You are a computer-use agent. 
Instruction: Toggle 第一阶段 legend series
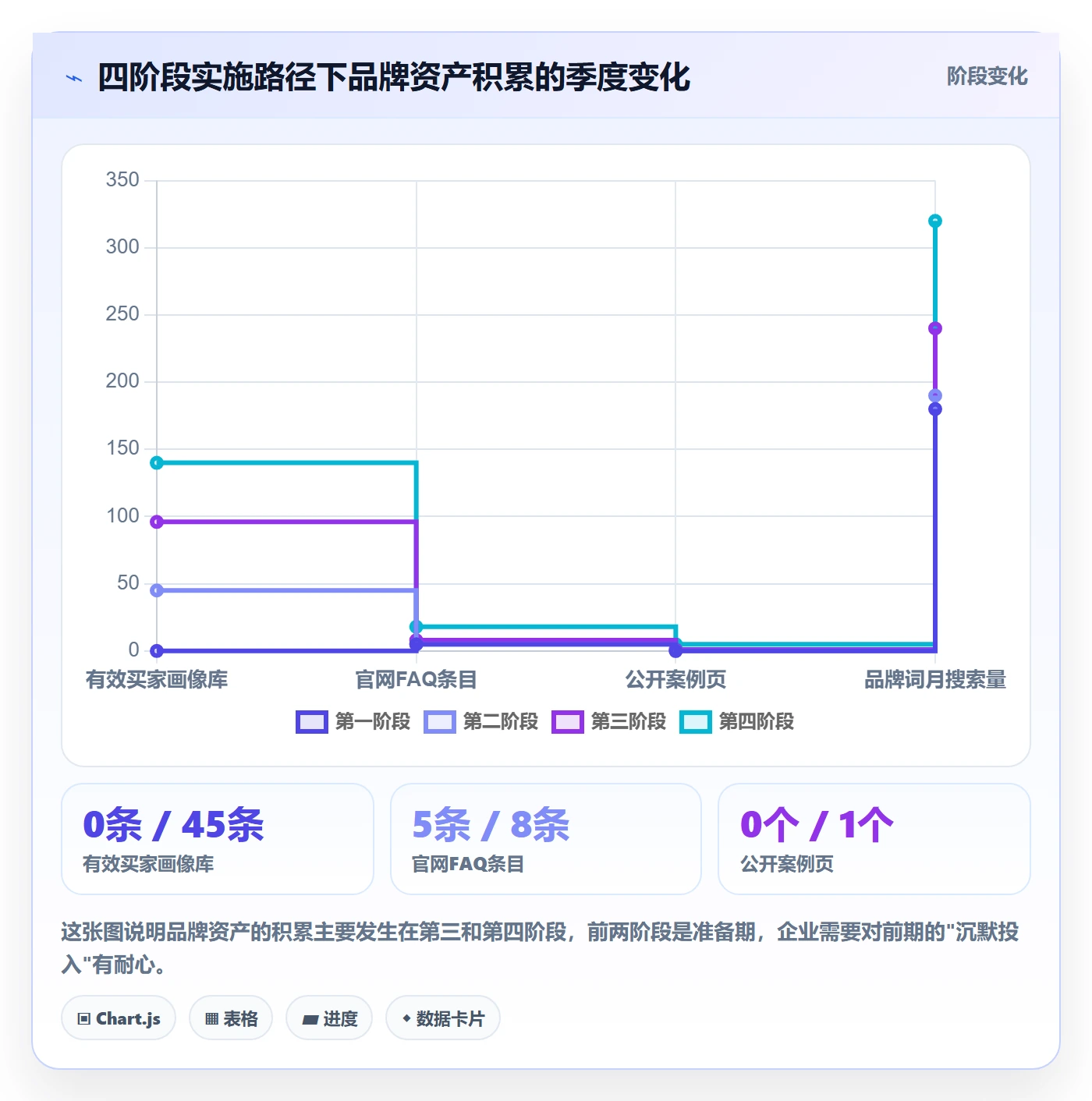coord(353,722)
